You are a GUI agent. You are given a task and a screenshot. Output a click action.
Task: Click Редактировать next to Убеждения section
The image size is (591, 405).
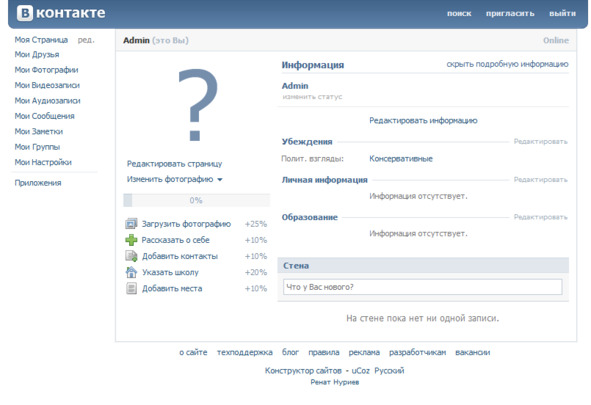coord(540,142)
